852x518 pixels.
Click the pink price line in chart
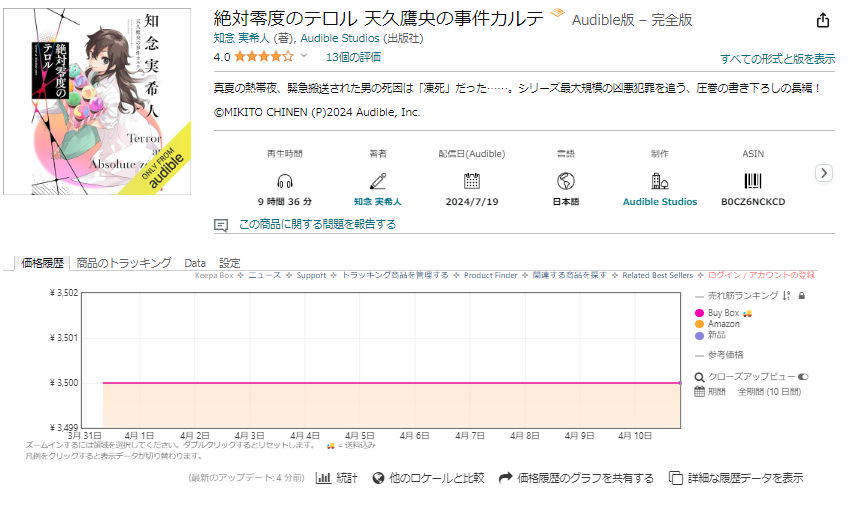coord(391,383)
